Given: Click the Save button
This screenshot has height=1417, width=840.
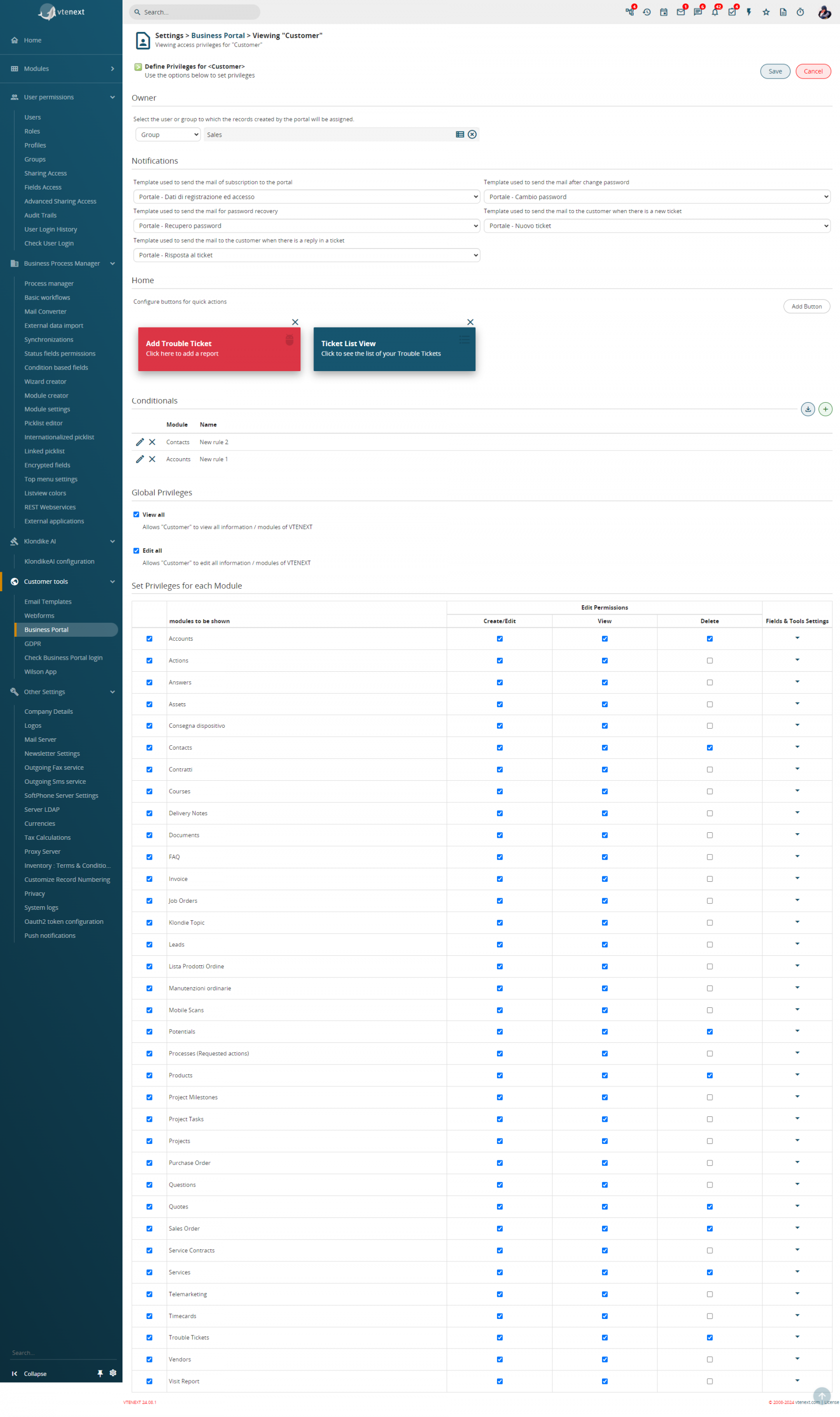Looking at the screenshot, I should pyautogui.click(x=775, y=72).
